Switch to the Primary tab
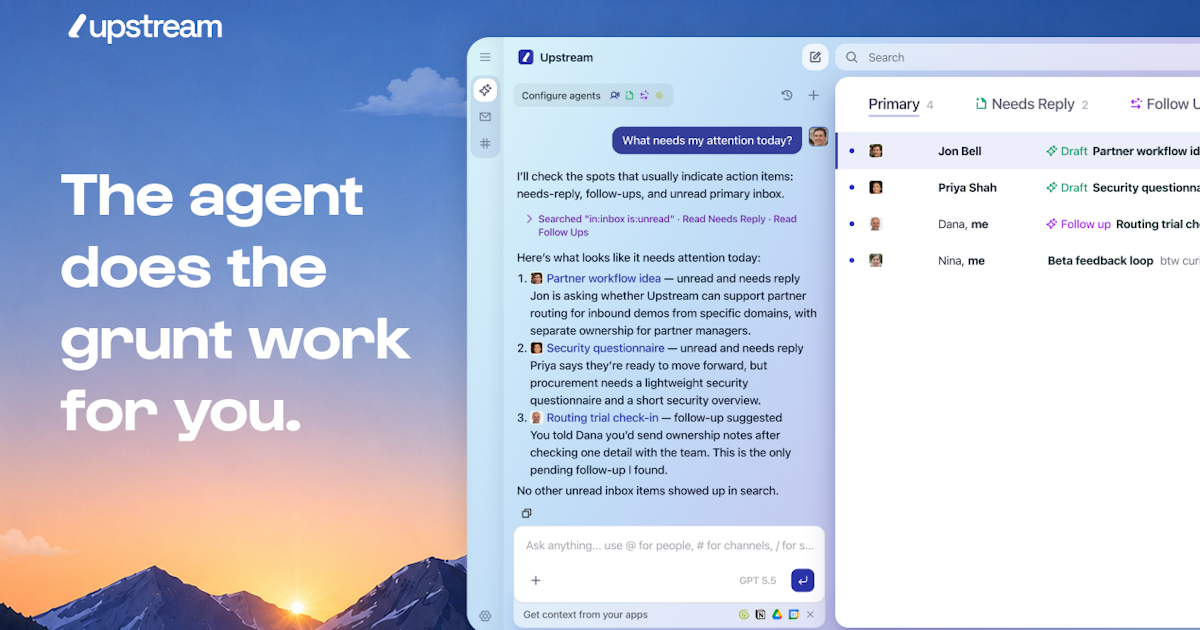 click(x=894, y=104)
